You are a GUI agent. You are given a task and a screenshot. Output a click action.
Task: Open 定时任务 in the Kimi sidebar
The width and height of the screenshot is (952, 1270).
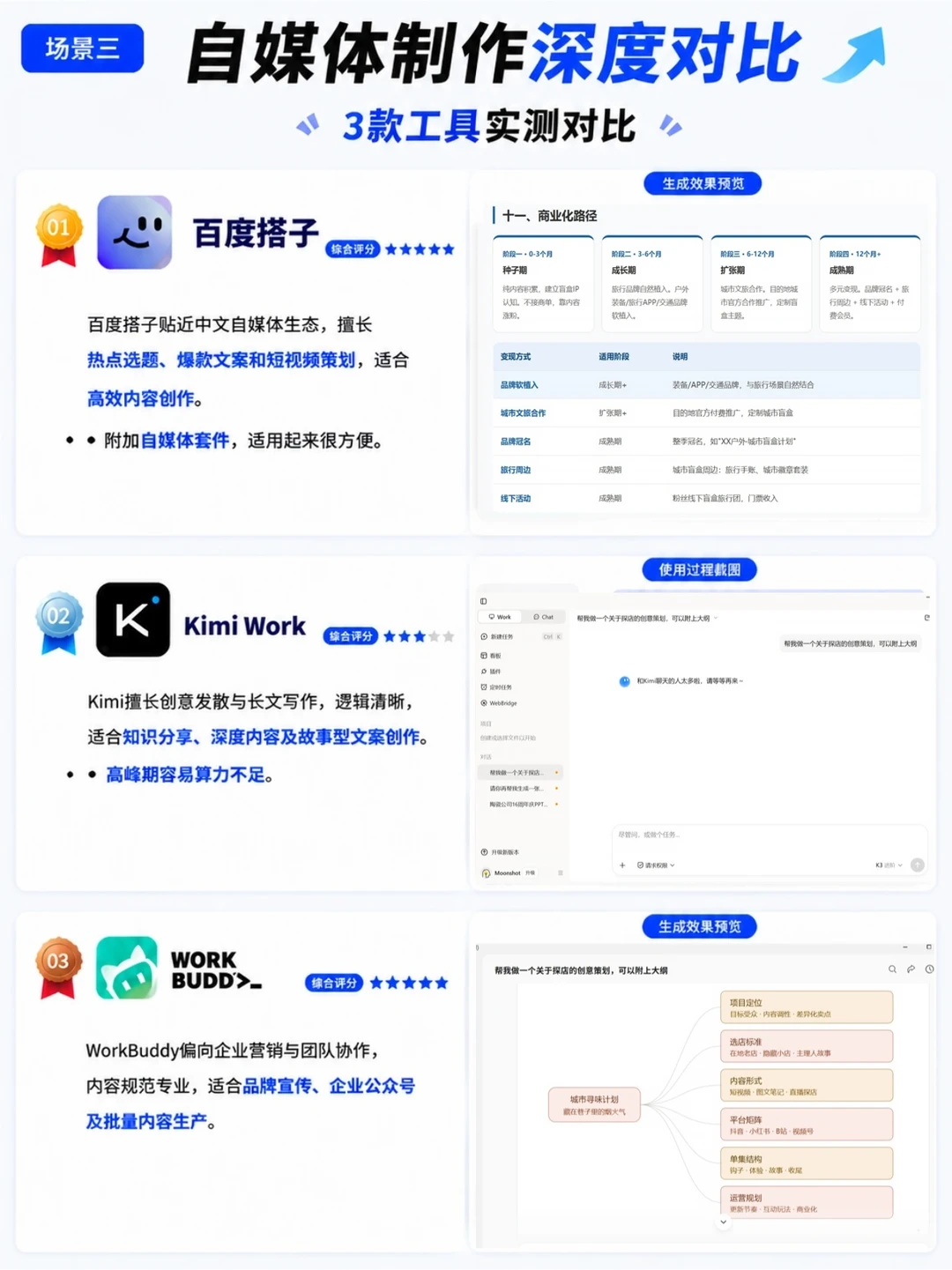(496, 687)
